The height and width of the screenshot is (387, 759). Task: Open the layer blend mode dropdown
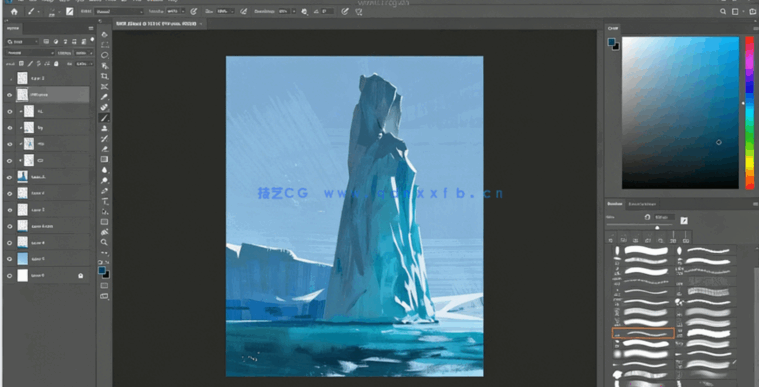30,53
